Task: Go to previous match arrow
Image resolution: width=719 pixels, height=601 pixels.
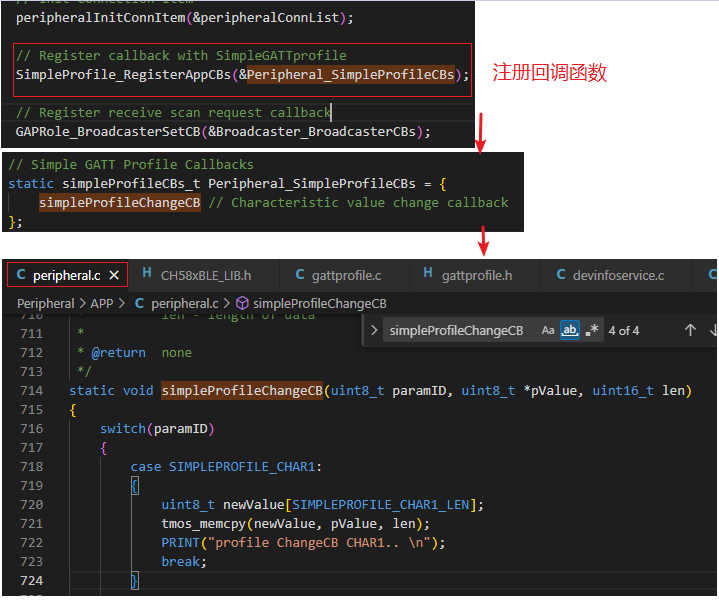Action: (690, 330)
